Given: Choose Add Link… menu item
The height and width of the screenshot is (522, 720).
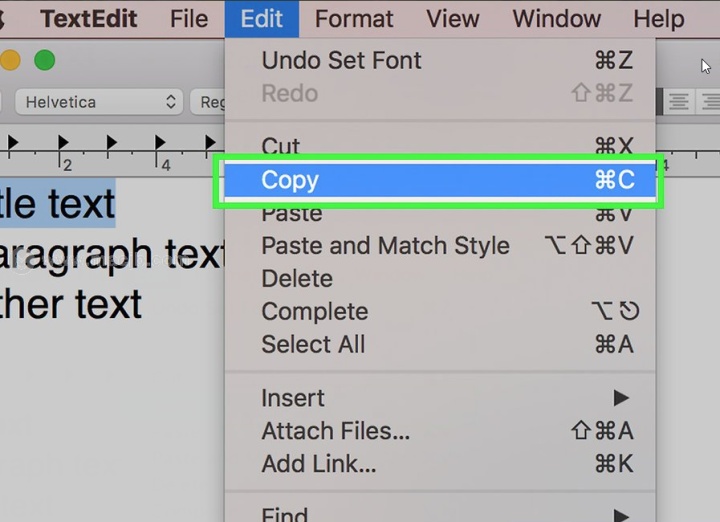Looking at the screenshot, I should click(x=440, y=464).
